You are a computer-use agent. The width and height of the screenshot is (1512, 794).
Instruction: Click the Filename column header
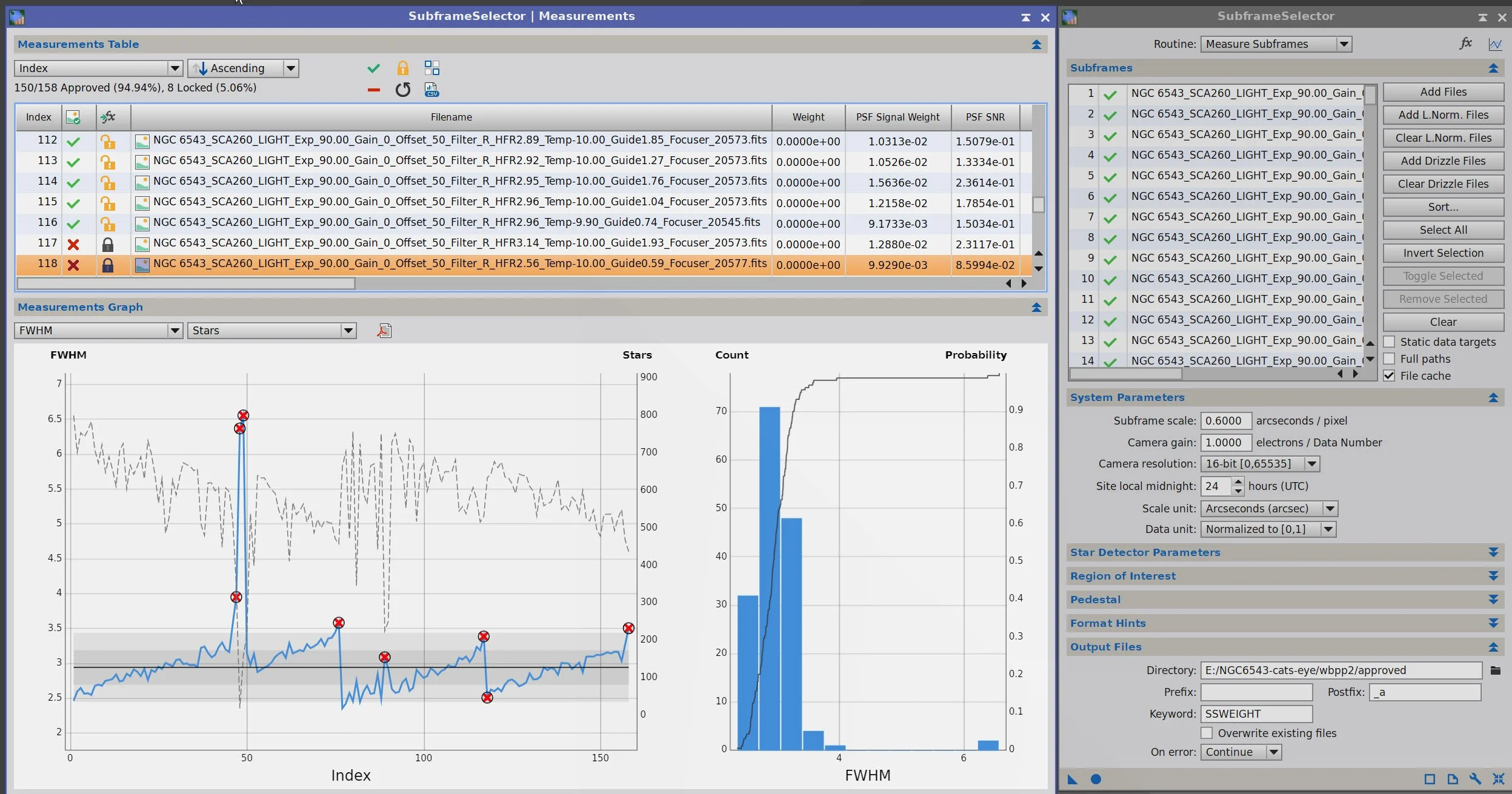point(451,117)
